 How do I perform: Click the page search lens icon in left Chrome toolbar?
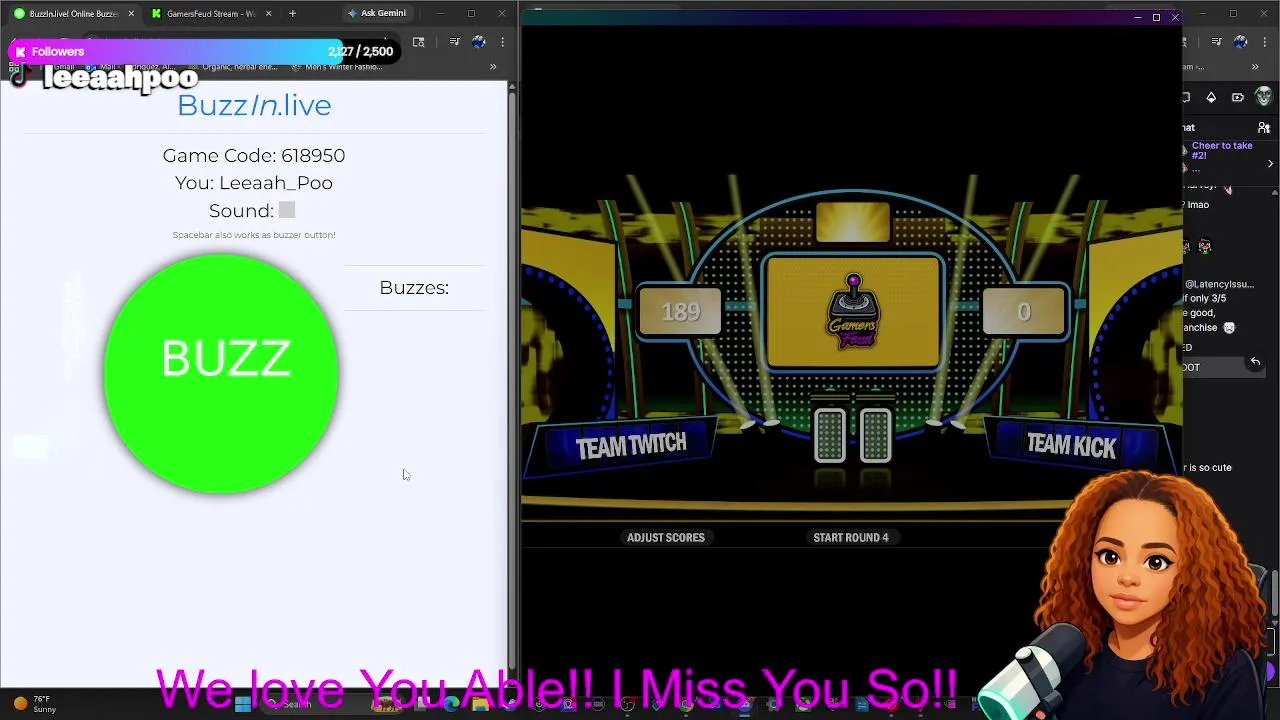(419, 42)
